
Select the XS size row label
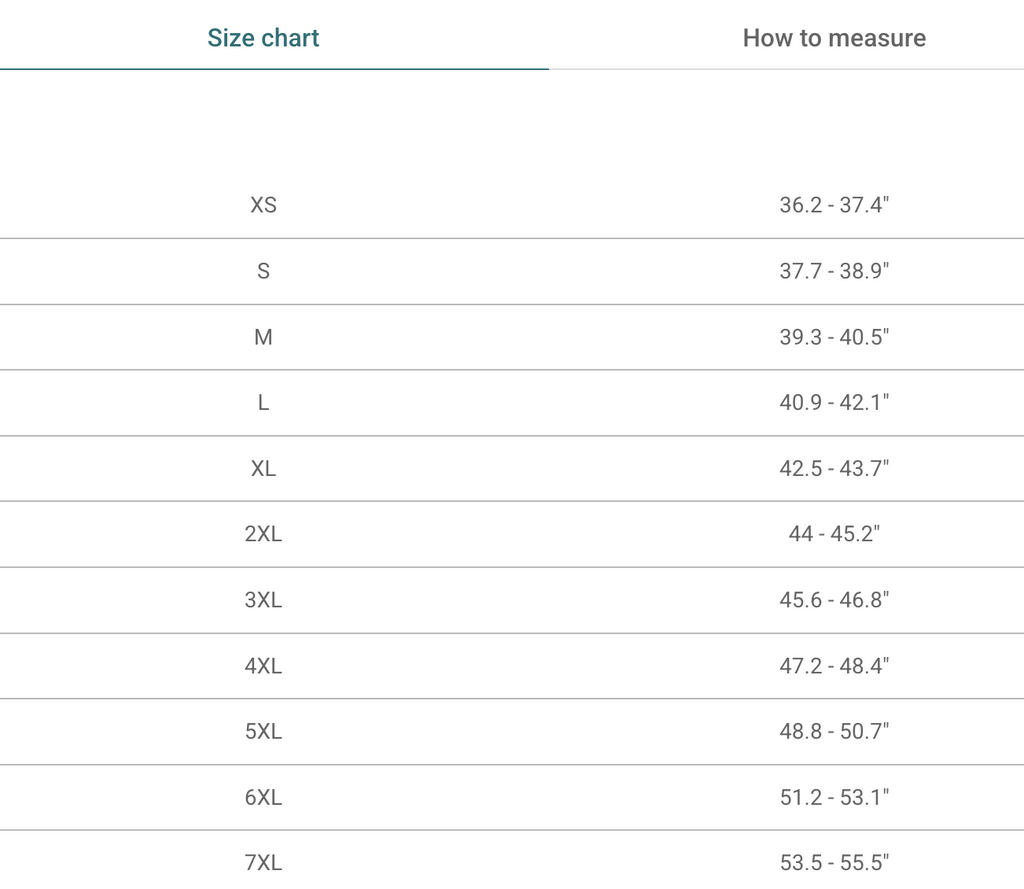coord(263,205)
